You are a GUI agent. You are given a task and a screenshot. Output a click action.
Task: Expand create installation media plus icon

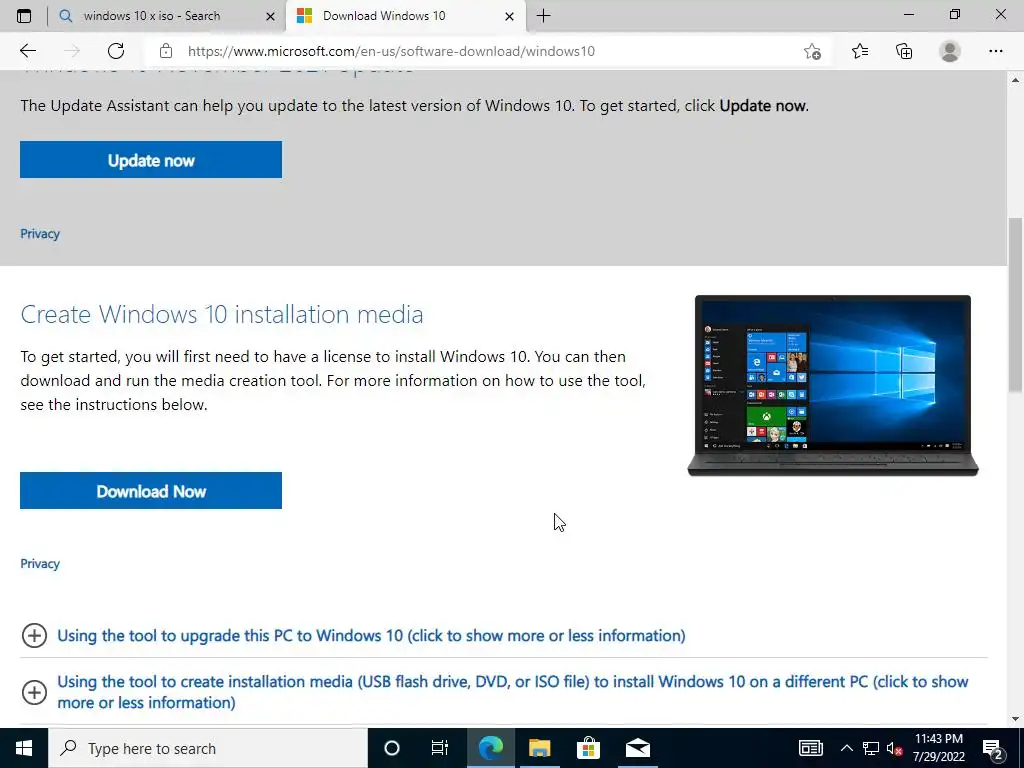34,692
